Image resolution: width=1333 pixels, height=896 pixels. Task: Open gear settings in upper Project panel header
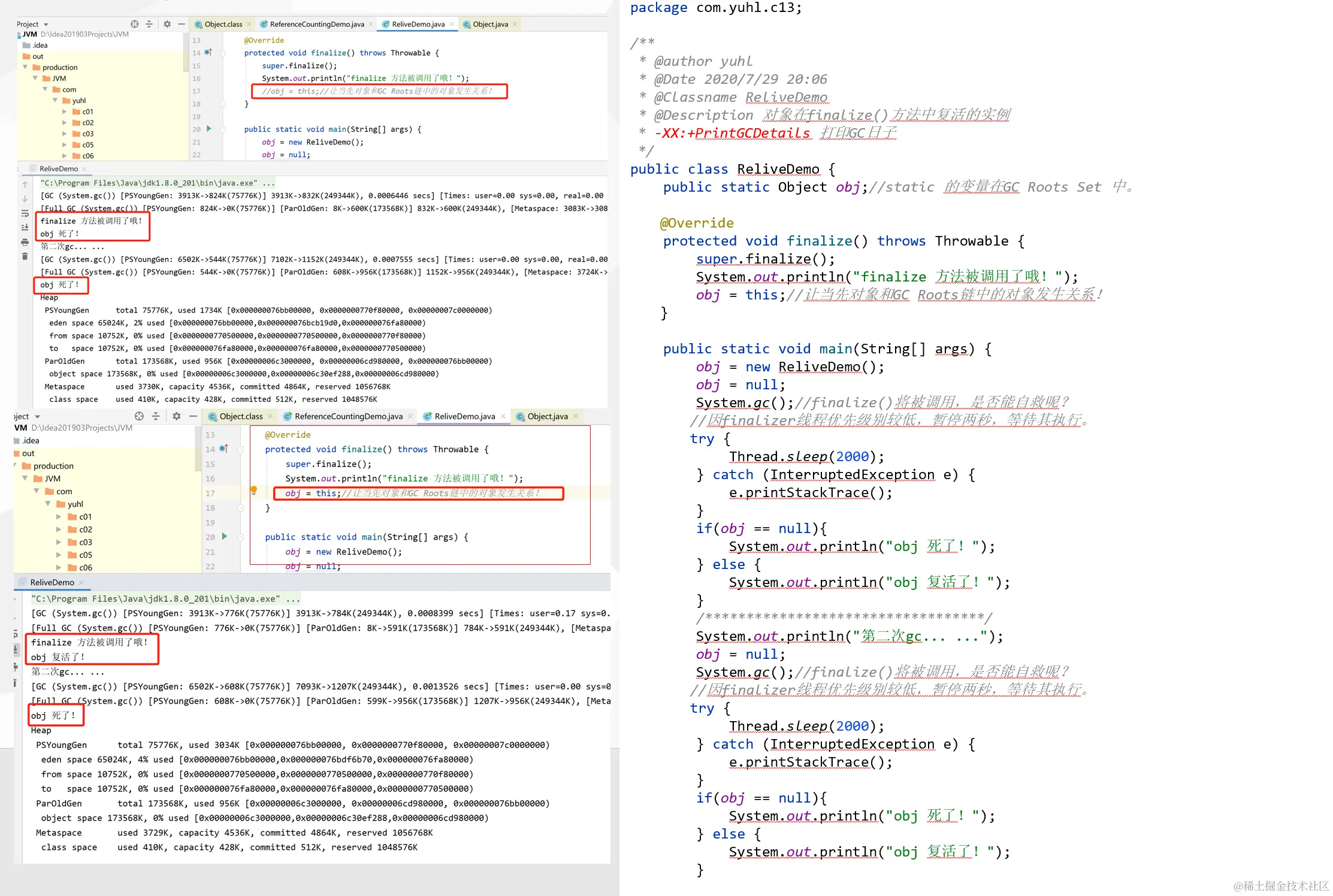tap(167, 24)
